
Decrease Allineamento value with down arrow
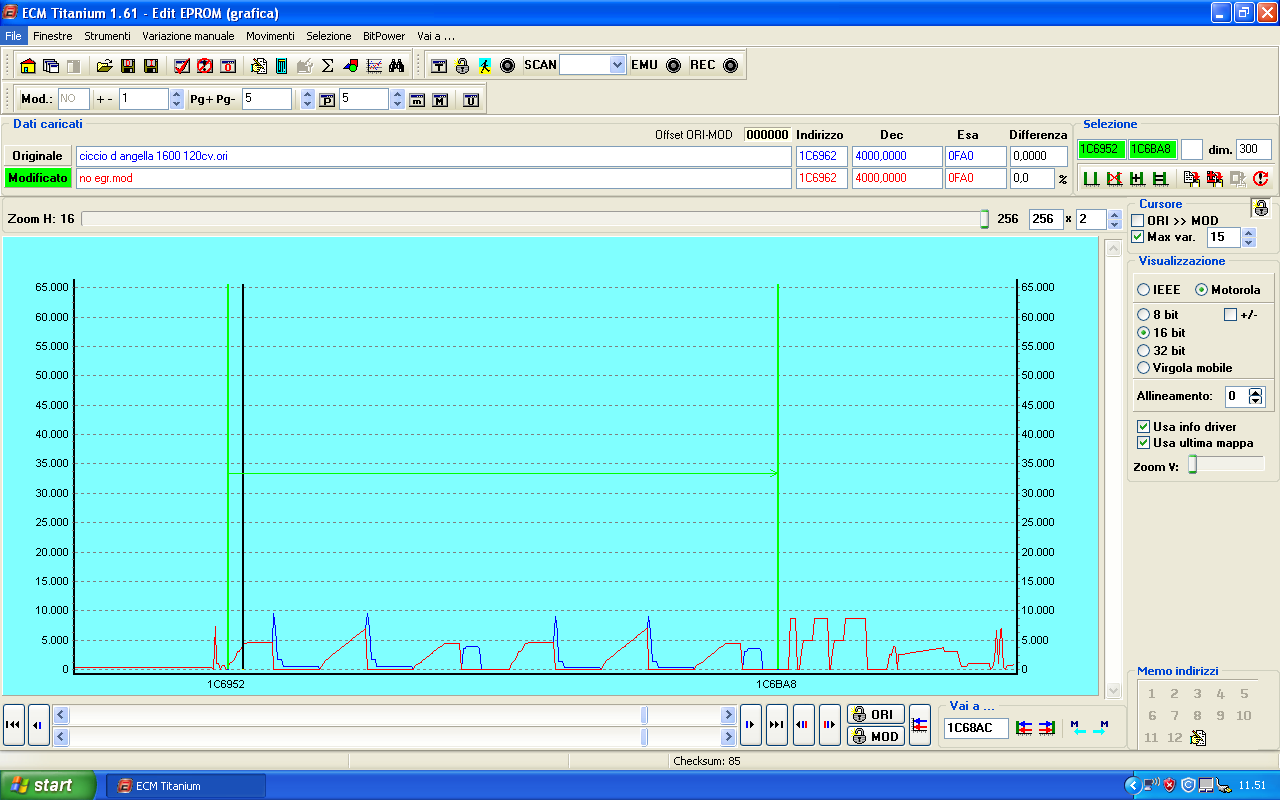[1256, 401]
